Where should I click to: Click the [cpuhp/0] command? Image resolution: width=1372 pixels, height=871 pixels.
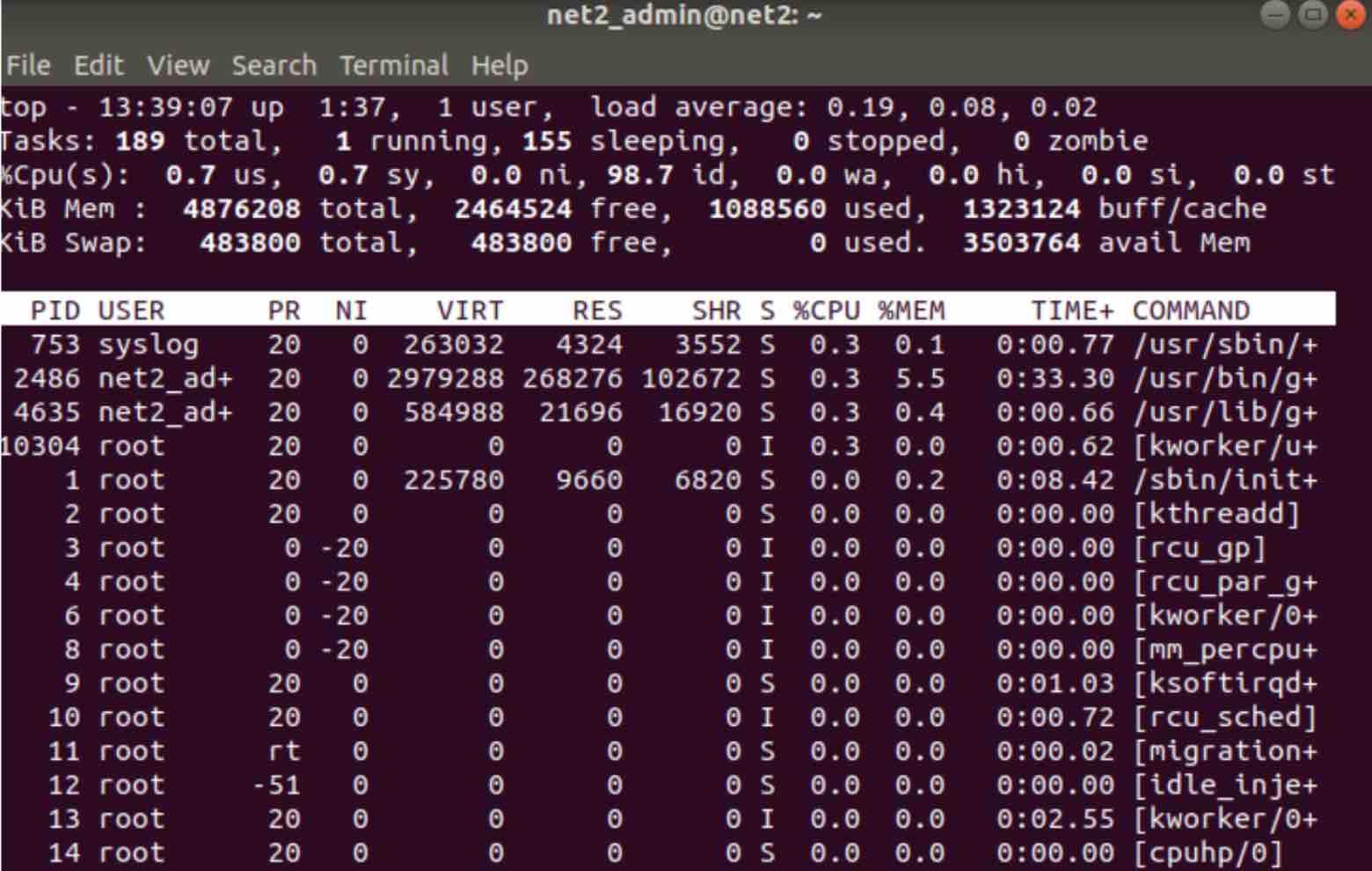tap(1208, 853)
